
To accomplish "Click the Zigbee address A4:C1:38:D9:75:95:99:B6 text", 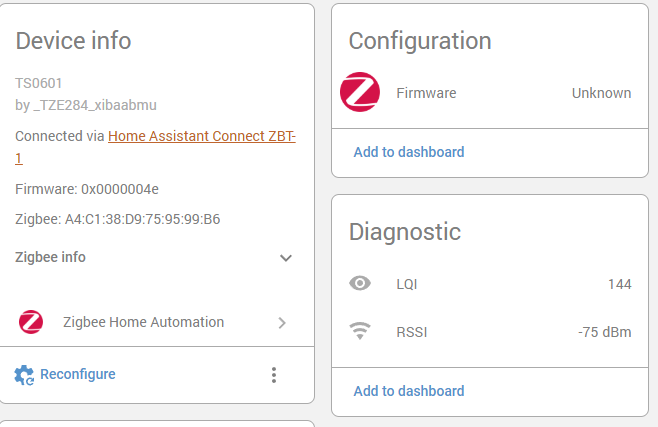I will tap(118, 219).
